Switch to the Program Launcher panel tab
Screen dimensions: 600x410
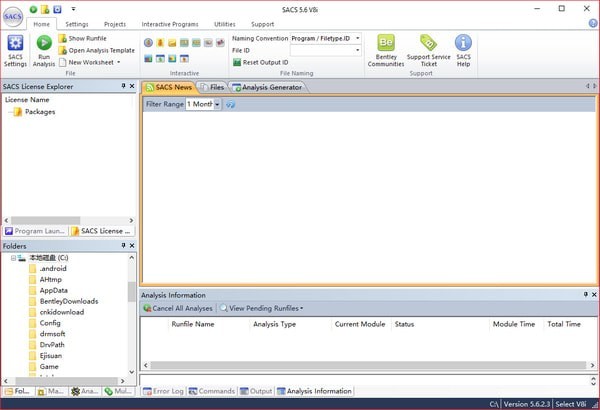tap(35, 231)
